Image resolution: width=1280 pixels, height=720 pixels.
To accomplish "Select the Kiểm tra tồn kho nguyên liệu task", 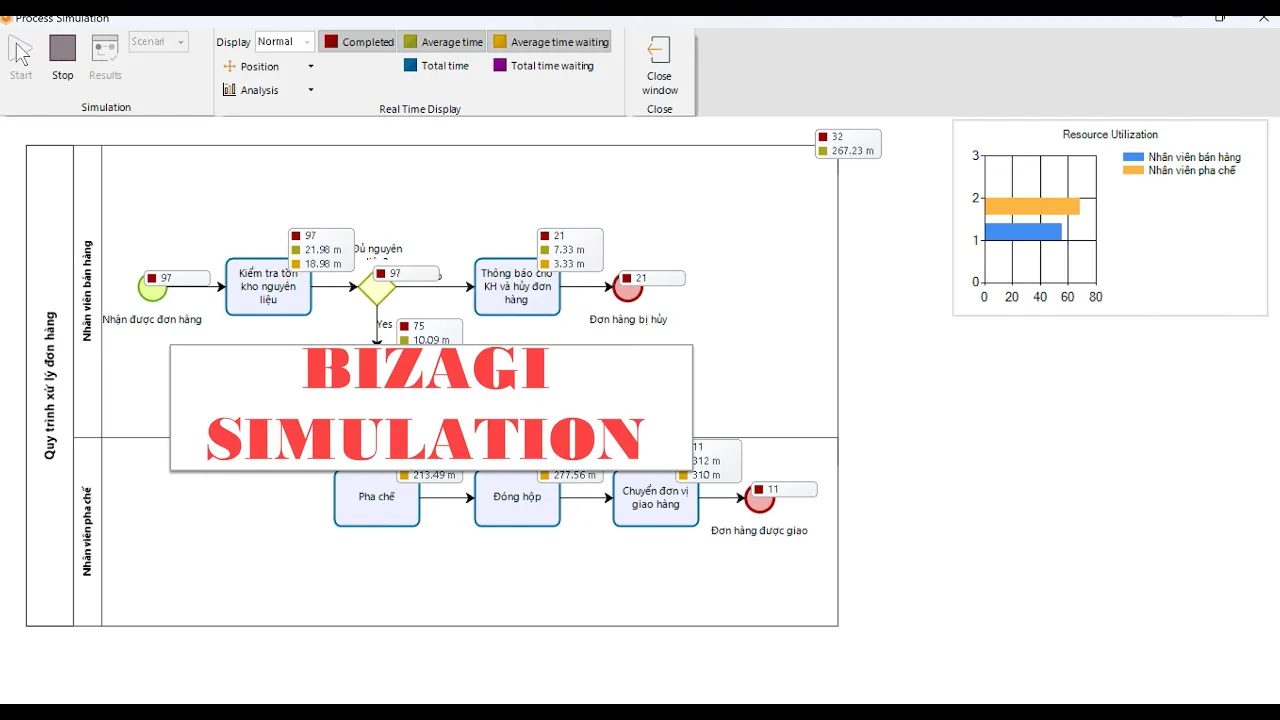I will coord(268,287).
